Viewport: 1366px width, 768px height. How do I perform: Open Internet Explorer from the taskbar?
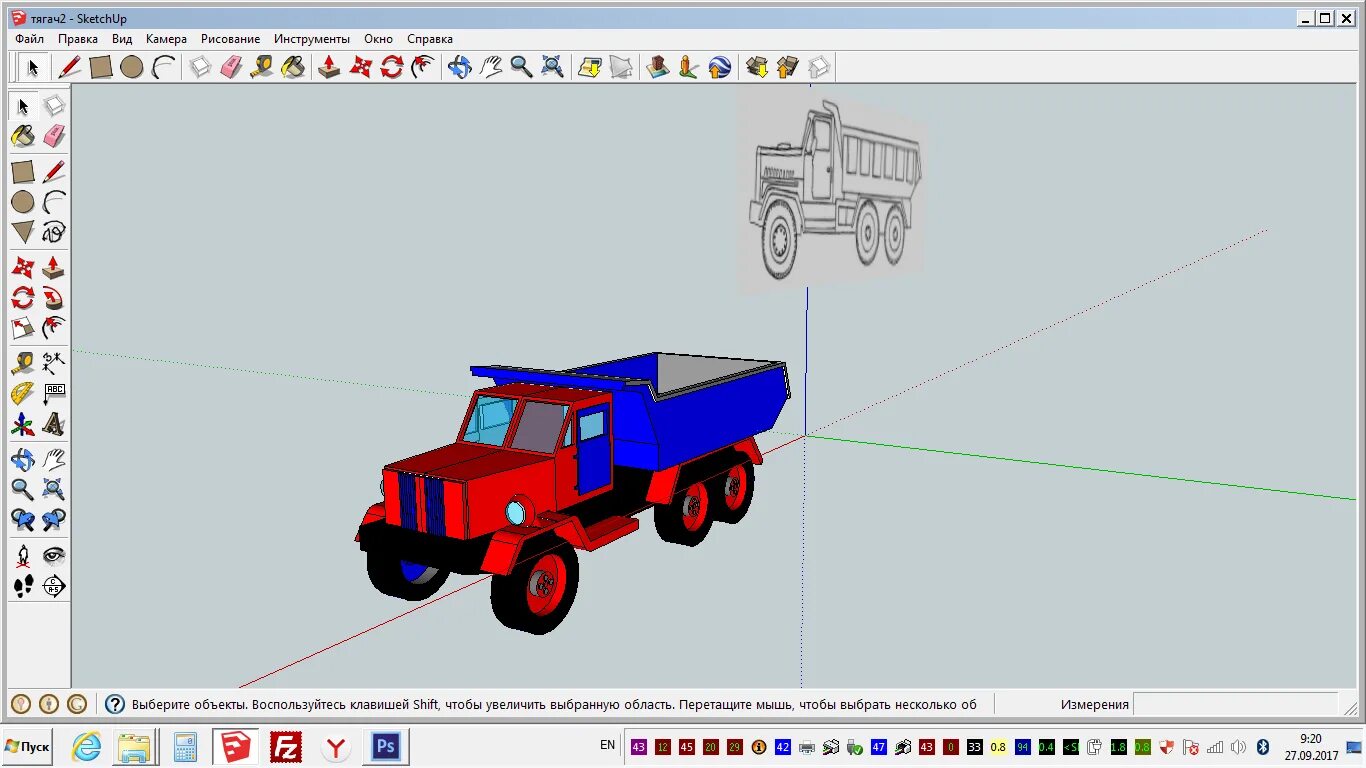(x=87, y=747)
